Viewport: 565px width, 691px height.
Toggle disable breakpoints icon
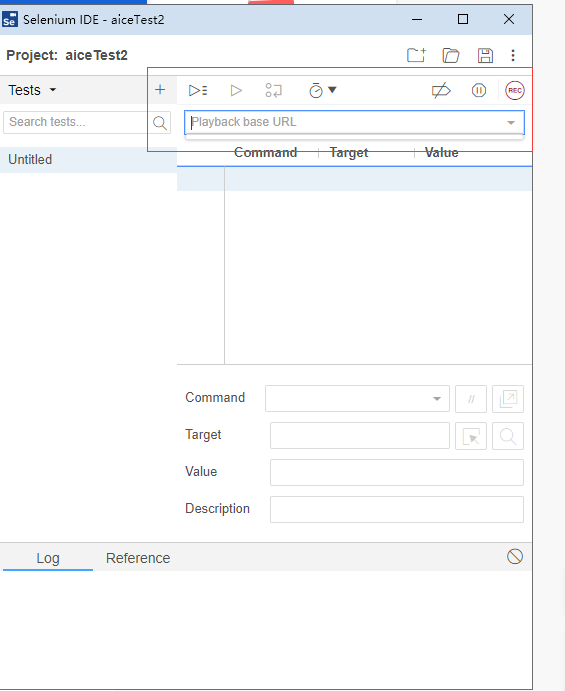441,90
